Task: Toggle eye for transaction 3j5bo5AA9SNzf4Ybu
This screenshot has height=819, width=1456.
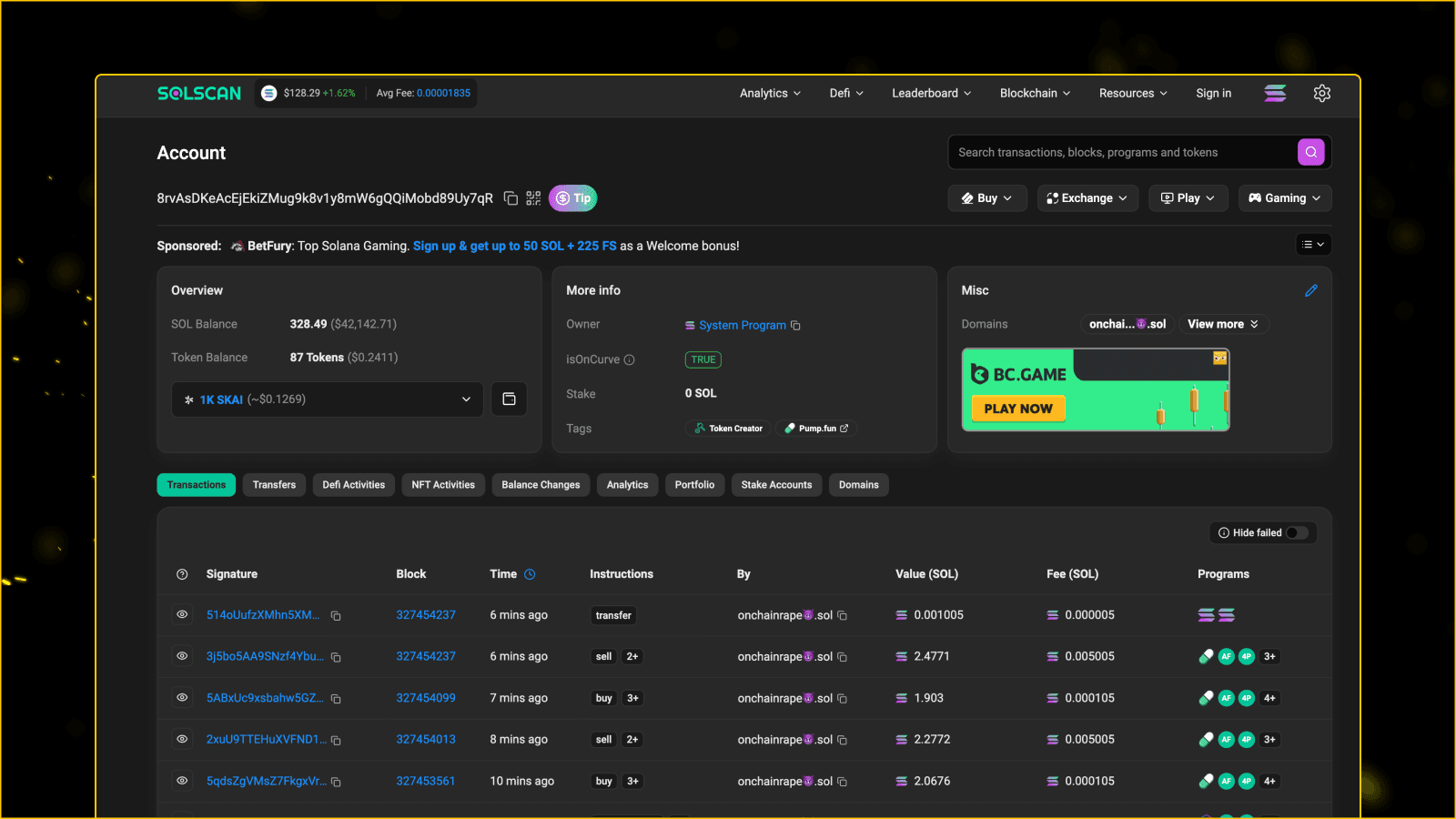Action: [x=182, y=655]
